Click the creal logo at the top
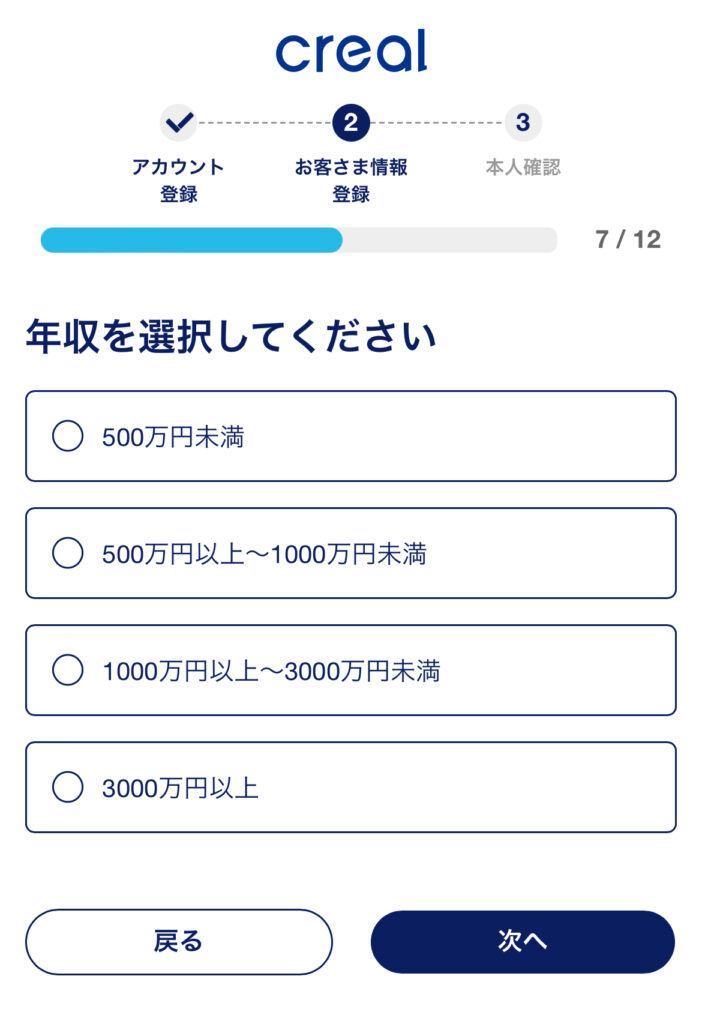 point(351,55)
